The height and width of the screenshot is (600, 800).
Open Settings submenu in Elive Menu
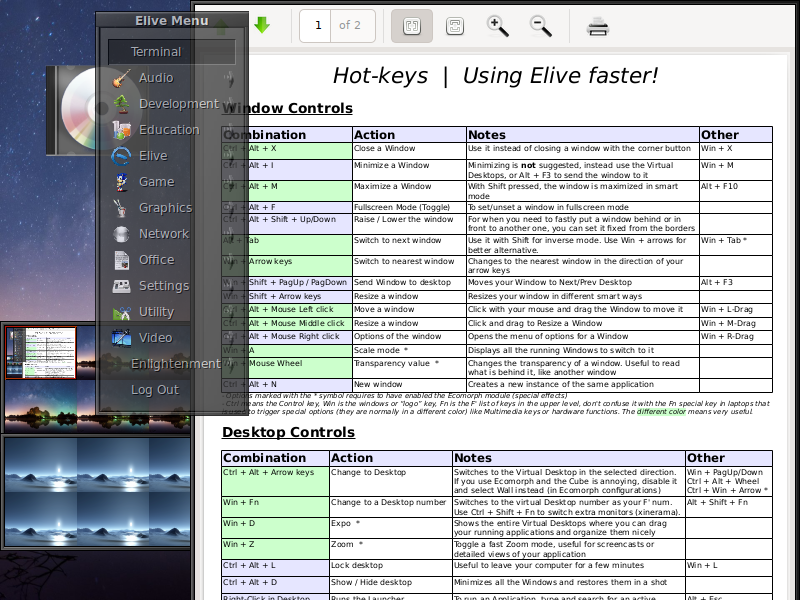point(172,286)
